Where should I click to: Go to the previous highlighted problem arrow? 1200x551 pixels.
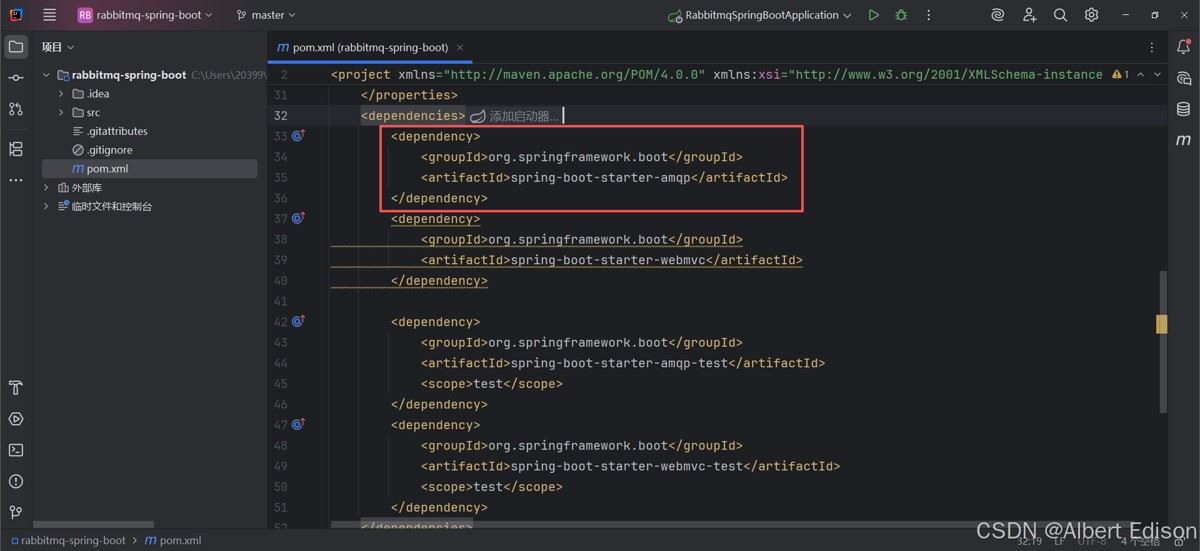[1142, 74]
